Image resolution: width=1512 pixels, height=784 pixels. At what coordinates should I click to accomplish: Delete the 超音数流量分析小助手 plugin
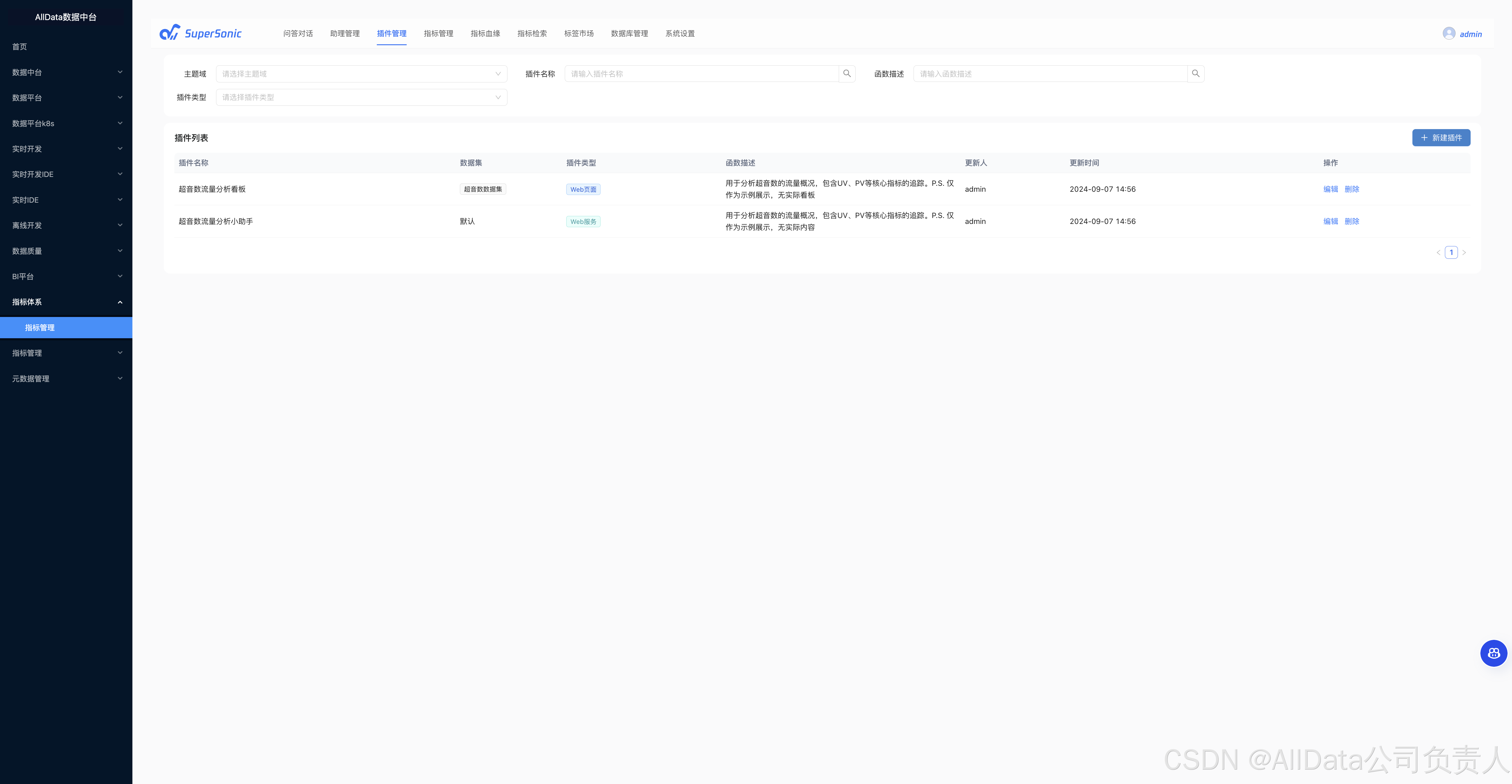(1351, 221)
